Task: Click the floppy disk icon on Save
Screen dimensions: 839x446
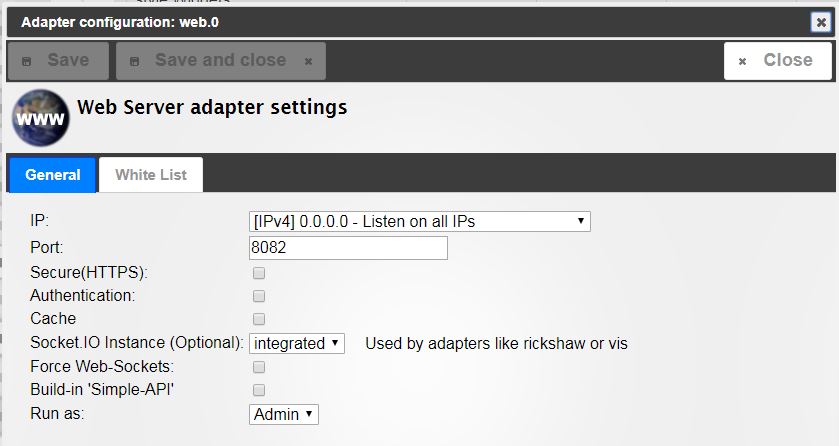Action: [26, 61]
